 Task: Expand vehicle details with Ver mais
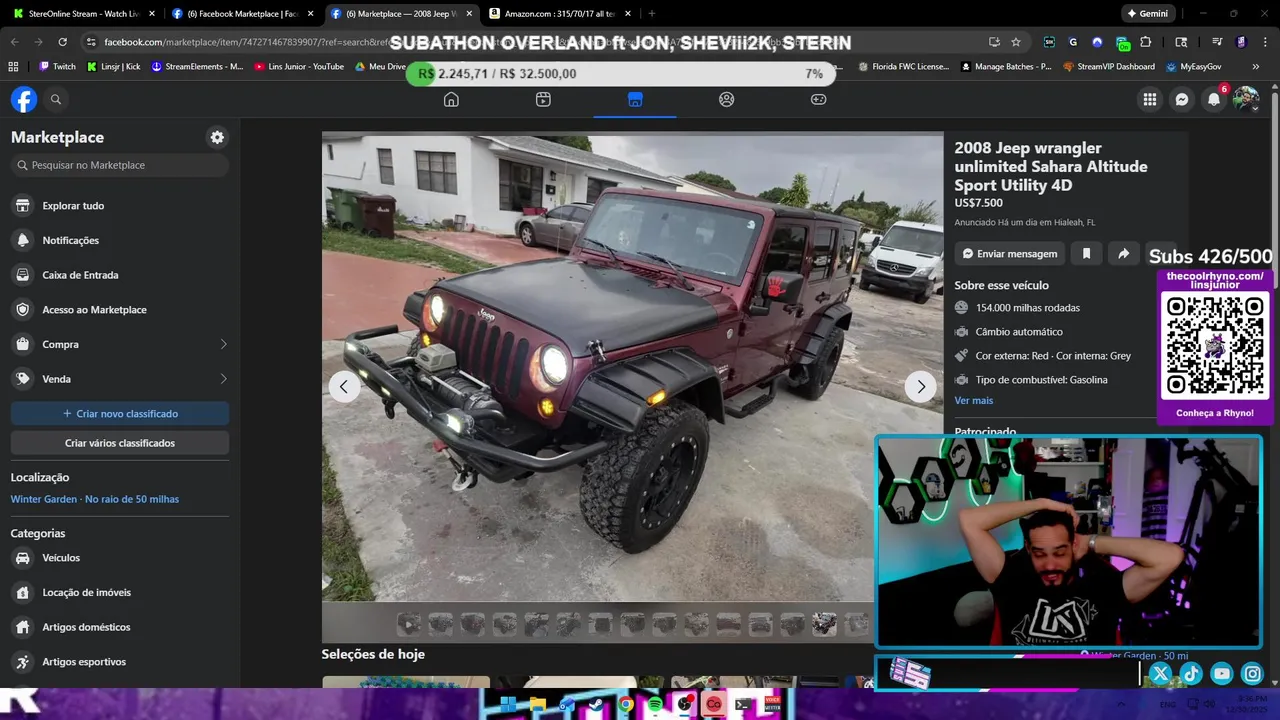pyautogui.click(x=973, y=400)
